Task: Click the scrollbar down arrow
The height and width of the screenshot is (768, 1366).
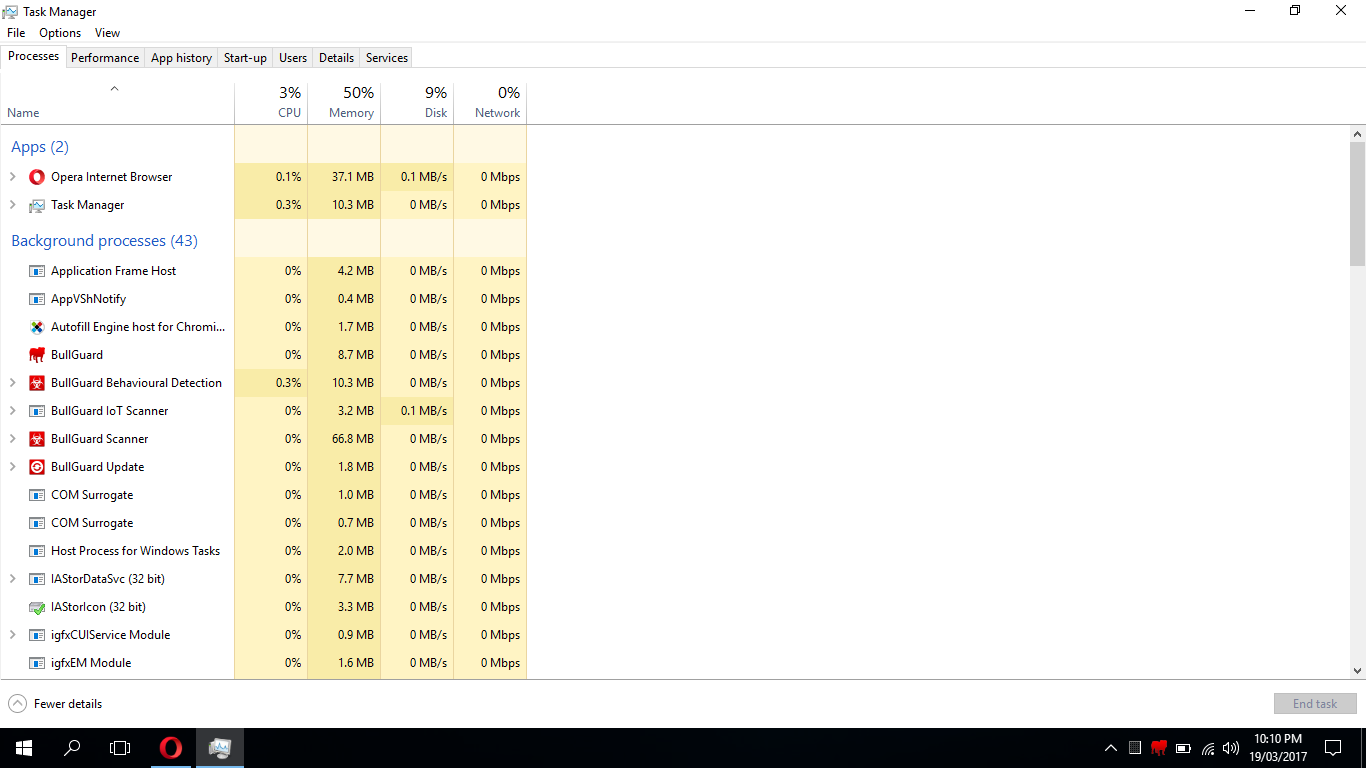Action: (1357, 671)
